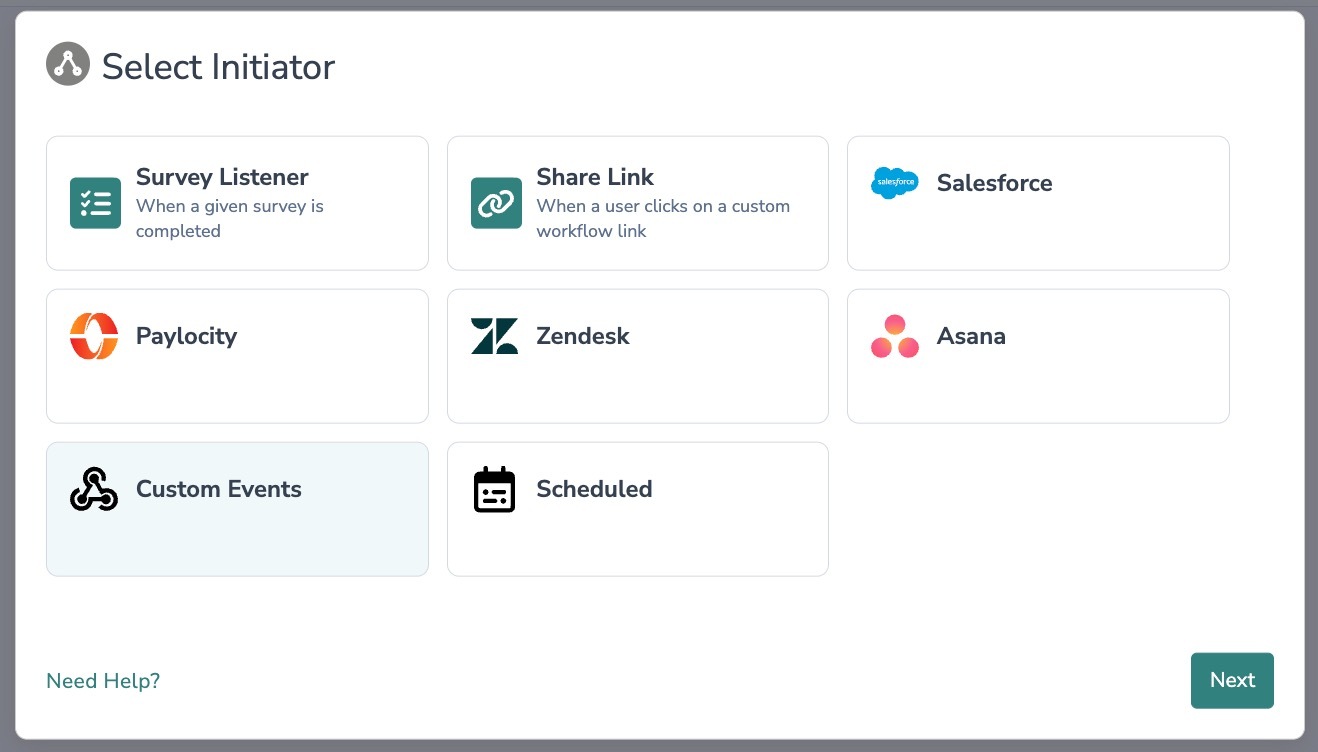This screenshot has width=1318, height=752.
Task: Open the Need Help? link
Action: [103, 681]
